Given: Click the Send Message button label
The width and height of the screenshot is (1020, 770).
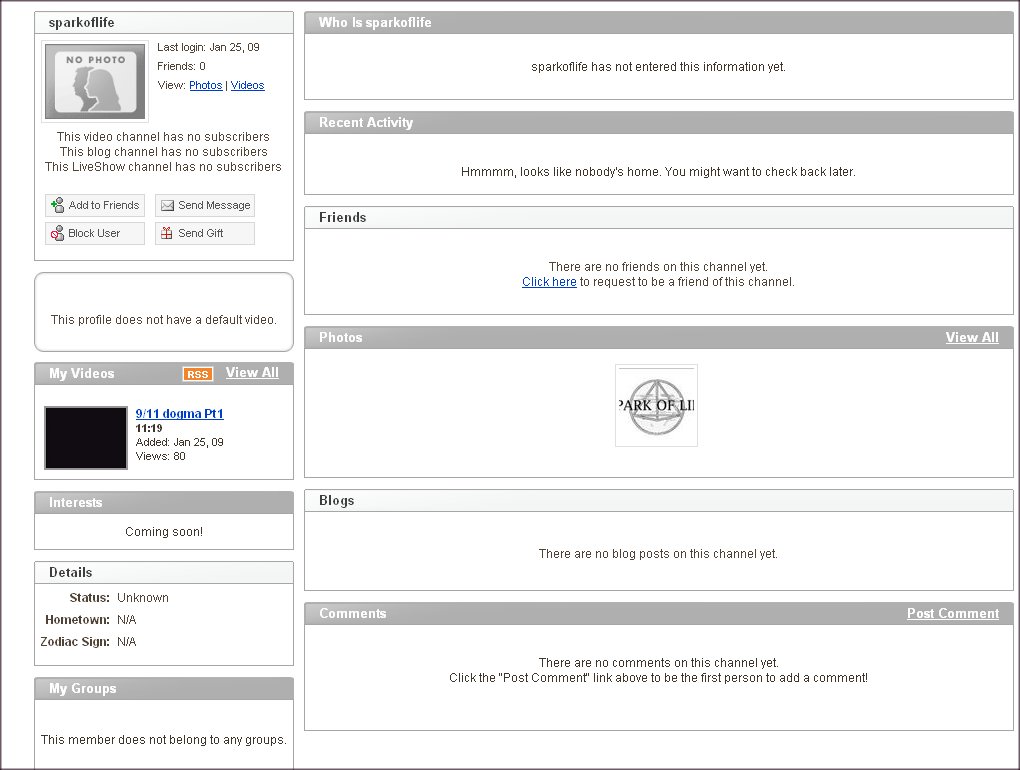Looking at the screenshot, I should coord(214,205).
